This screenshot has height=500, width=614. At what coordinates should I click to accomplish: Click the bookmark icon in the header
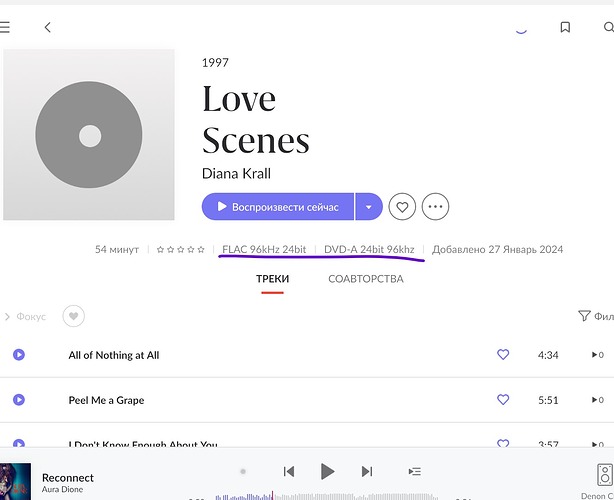[565, 28]
